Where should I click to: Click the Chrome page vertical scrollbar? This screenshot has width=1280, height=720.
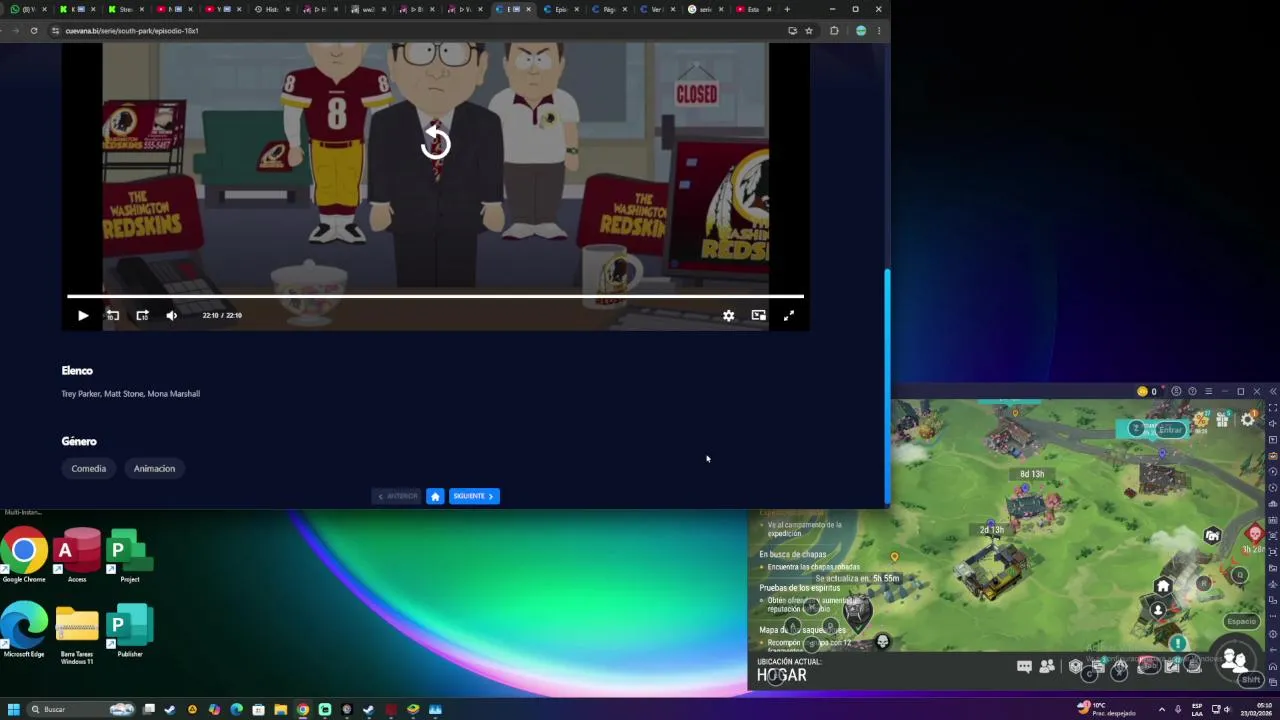(886, 385)
